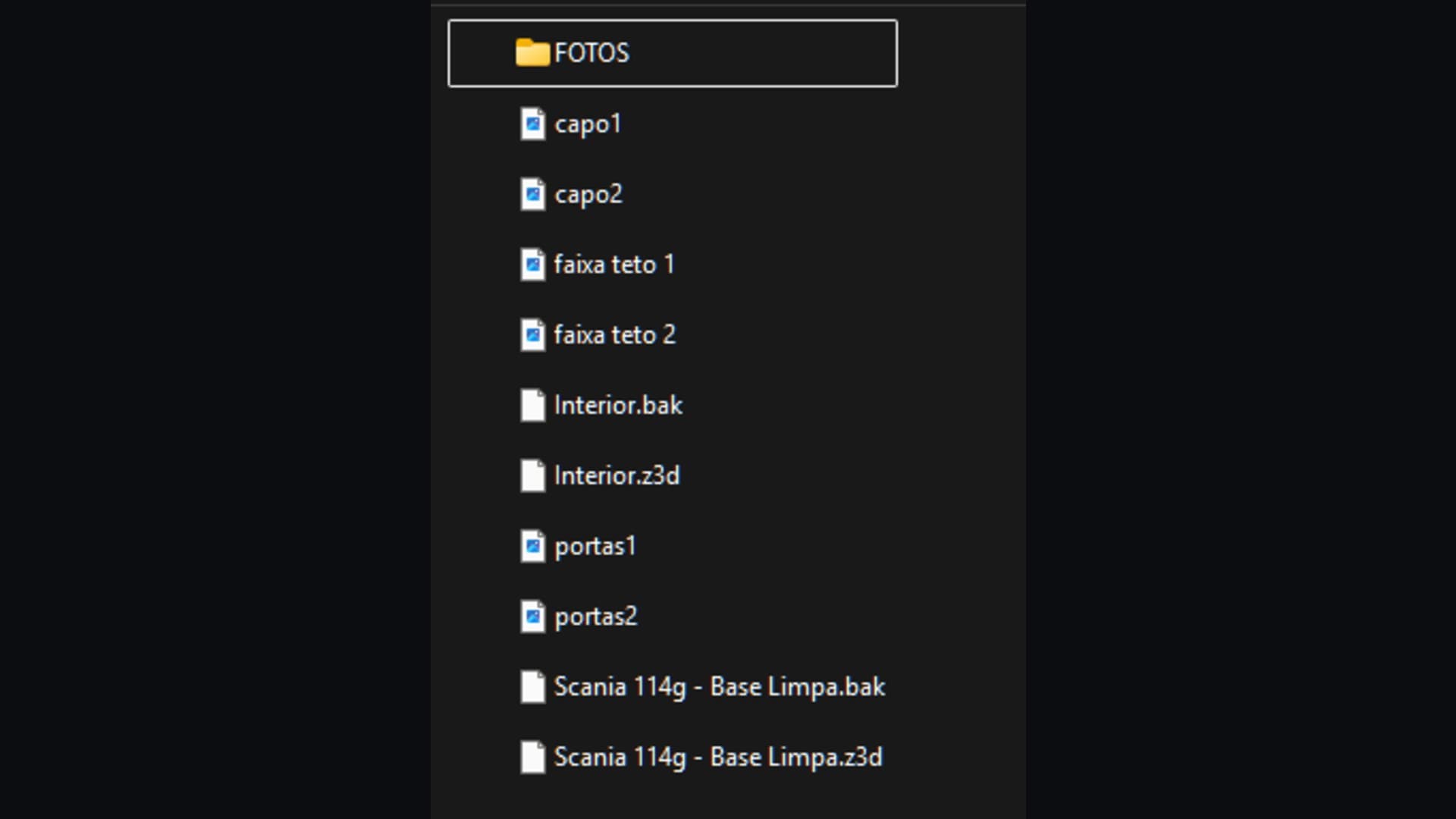The height and width of the screenshot is (819, 1456).
Task: Choose Scania 114g - Base Limpa.bak name
Action: point(719,687)
